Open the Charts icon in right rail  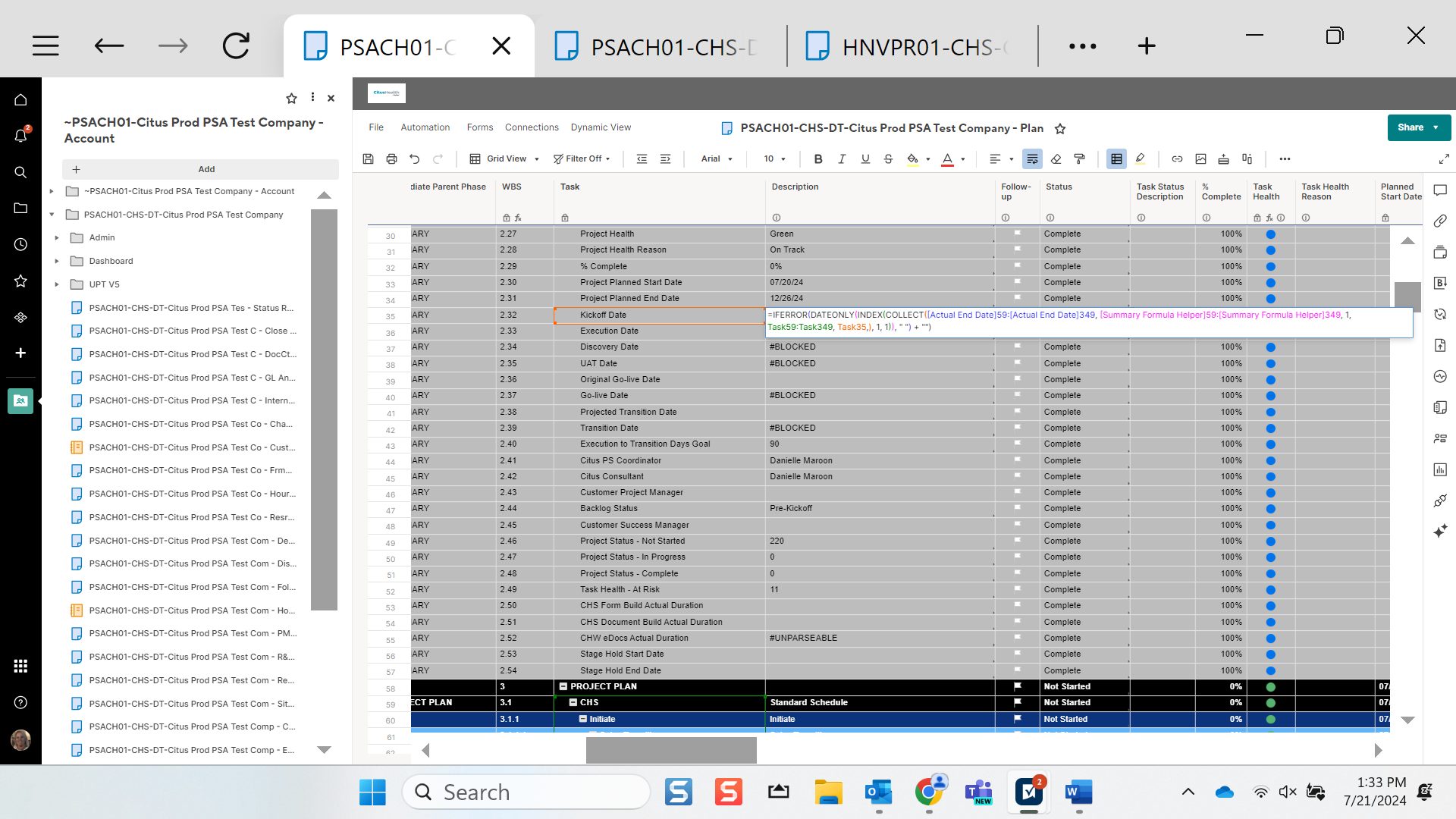[x=1440, y=469]
